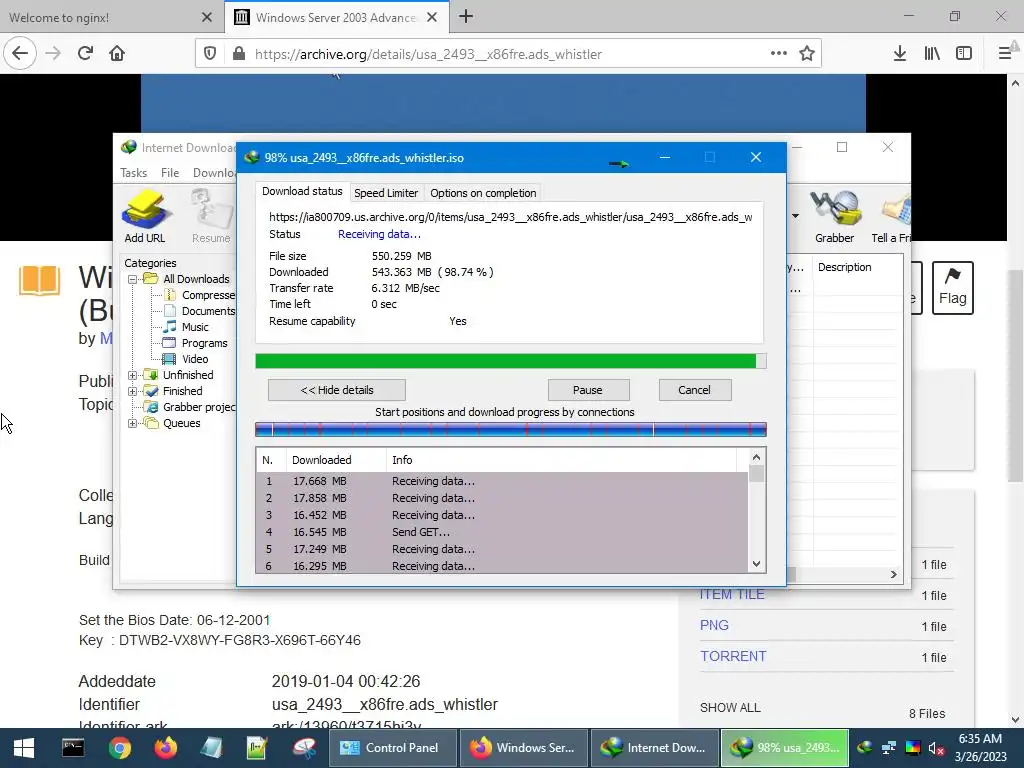
Task: Click SHOW ALL files link
Action: (x=730, y=708)
